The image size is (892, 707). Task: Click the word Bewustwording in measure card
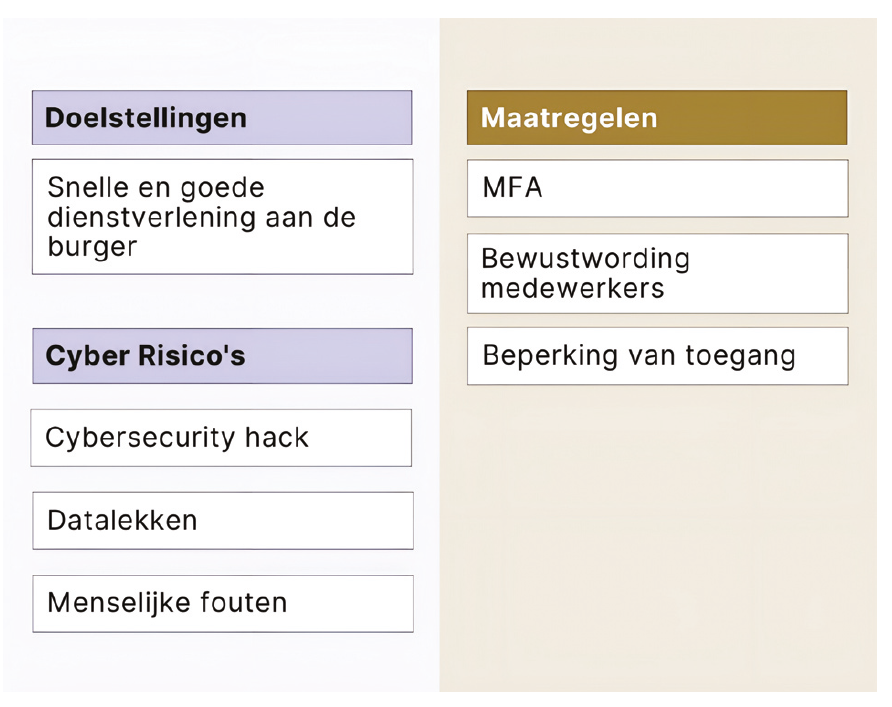(585, 259)
